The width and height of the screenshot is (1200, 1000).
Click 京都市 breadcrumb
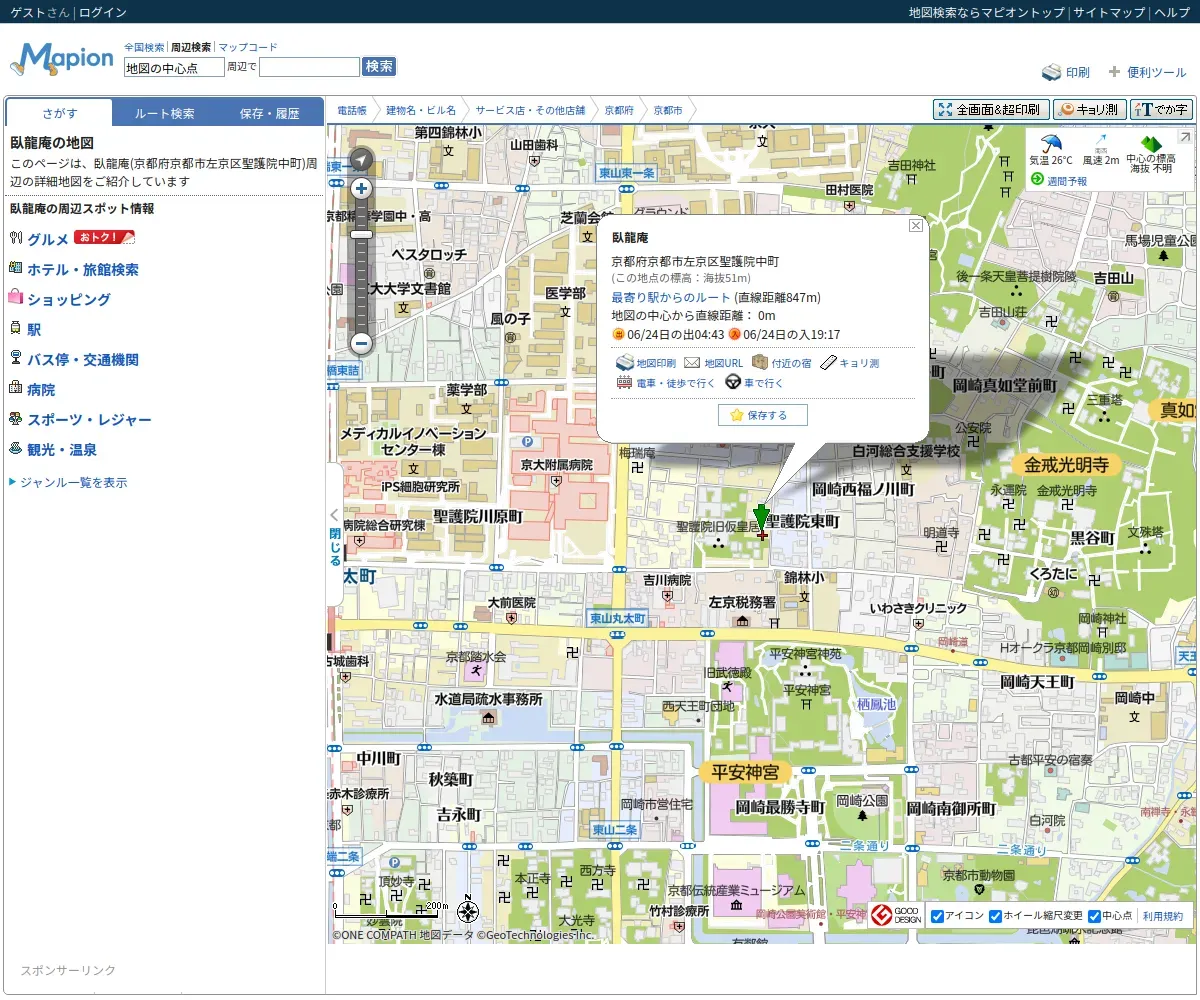pos(667,110)
